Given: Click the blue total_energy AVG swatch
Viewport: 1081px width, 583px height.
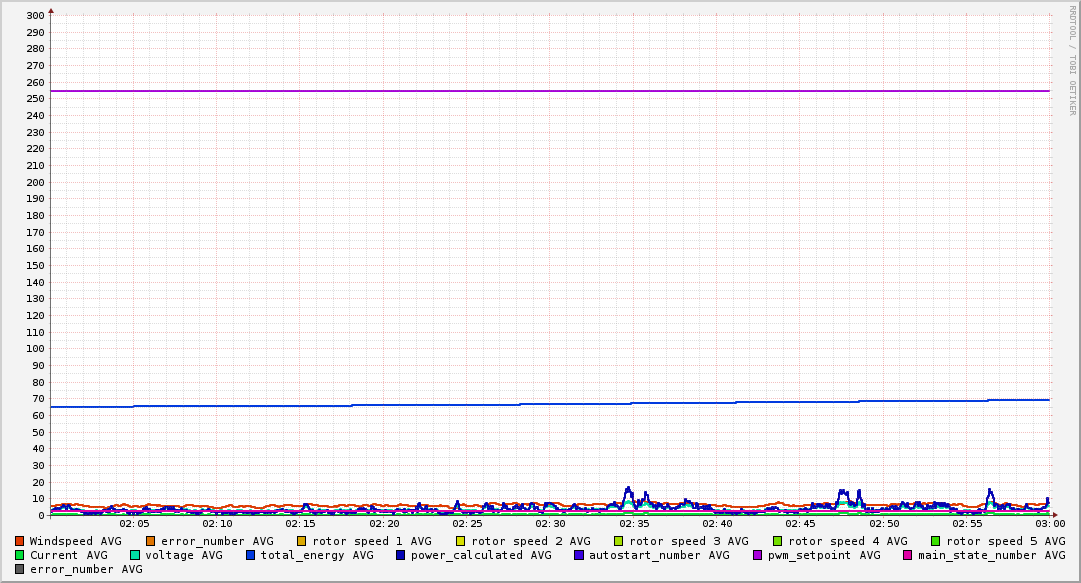Looking at the screenshot, I should (x=250, y=555).
